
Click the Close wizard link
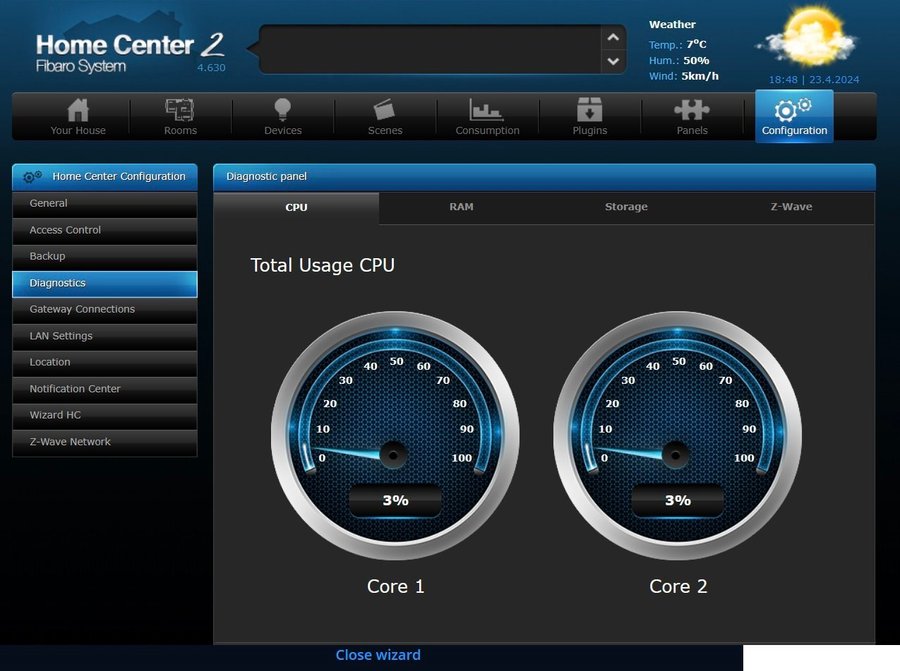pyautogui.click(x=378, y=655)
